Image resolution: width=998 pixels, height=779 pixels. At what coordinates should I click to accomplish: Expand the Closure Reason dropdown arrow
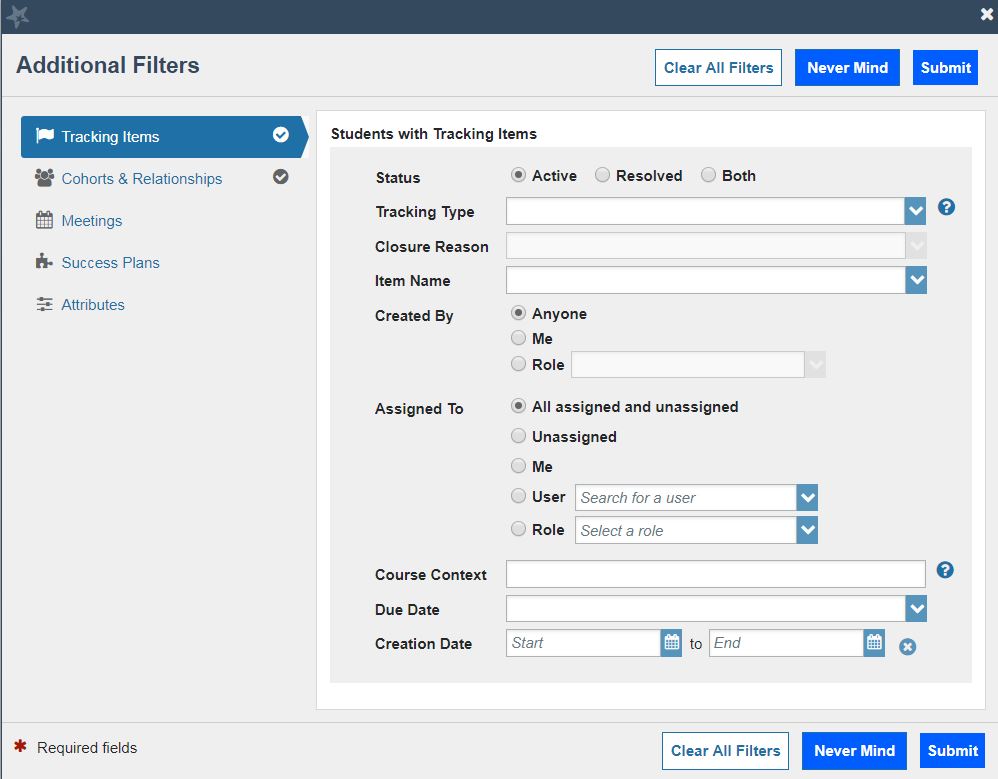916,246
